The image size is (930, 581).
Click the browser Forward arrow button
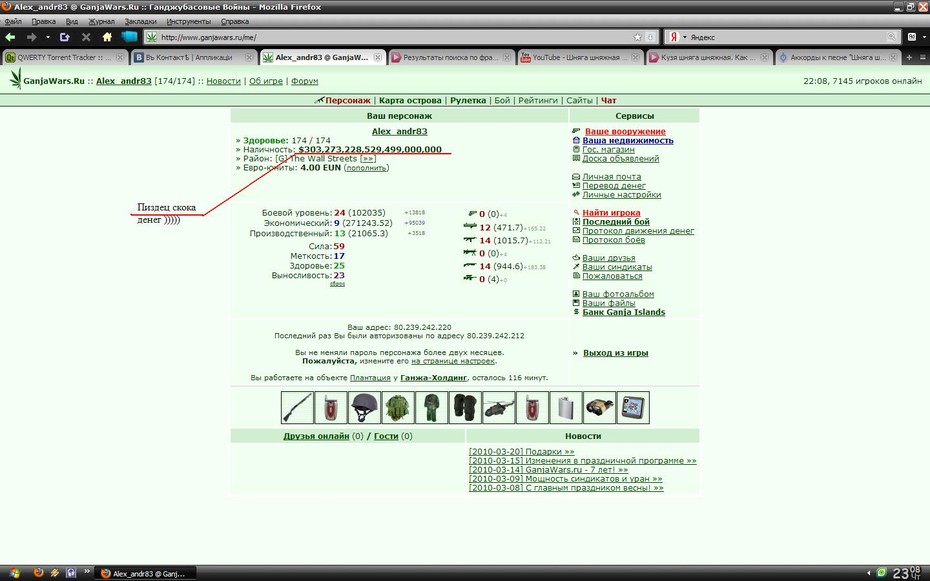(31, 37)
